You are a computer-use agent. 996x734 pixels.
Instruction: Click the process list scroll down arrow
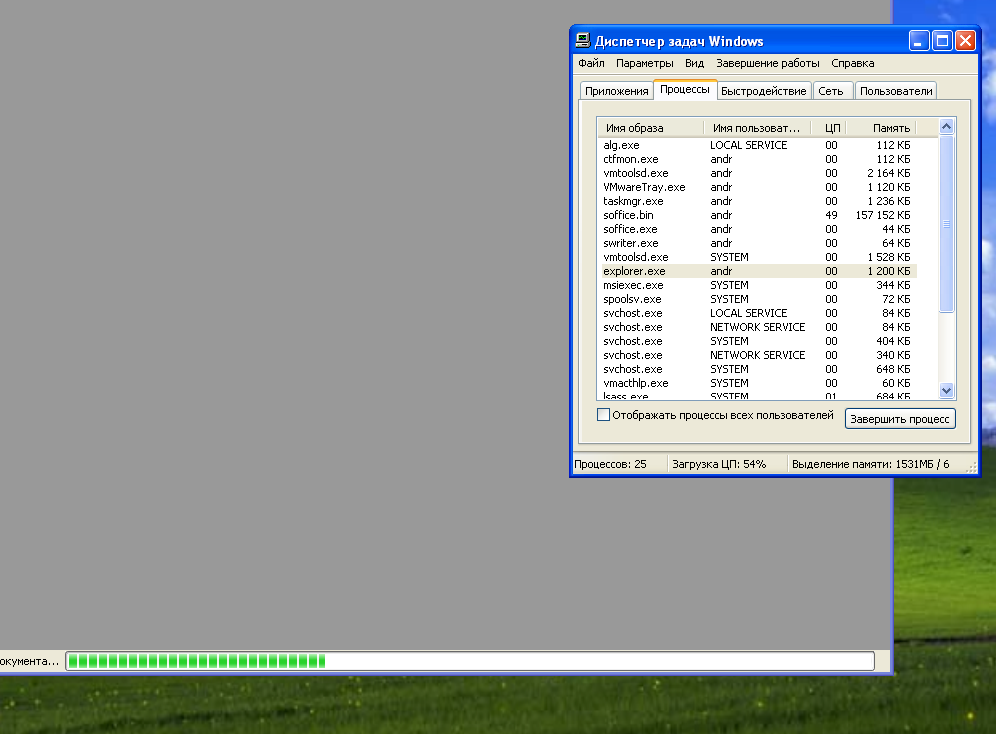pos(946,390)
